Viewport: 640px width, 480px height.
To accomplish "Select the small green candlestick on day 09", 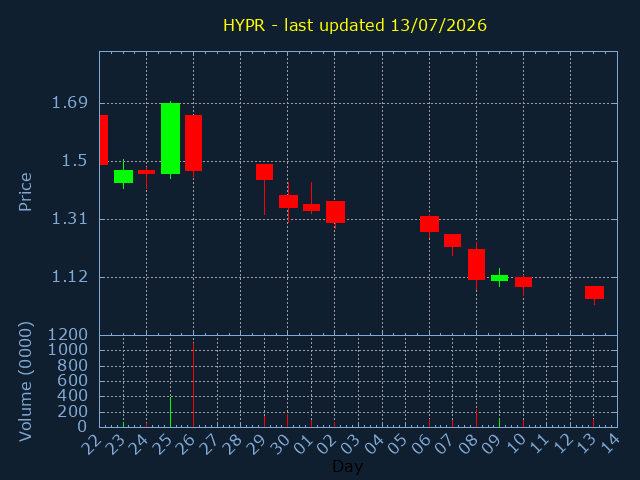I will coord(500,278).
